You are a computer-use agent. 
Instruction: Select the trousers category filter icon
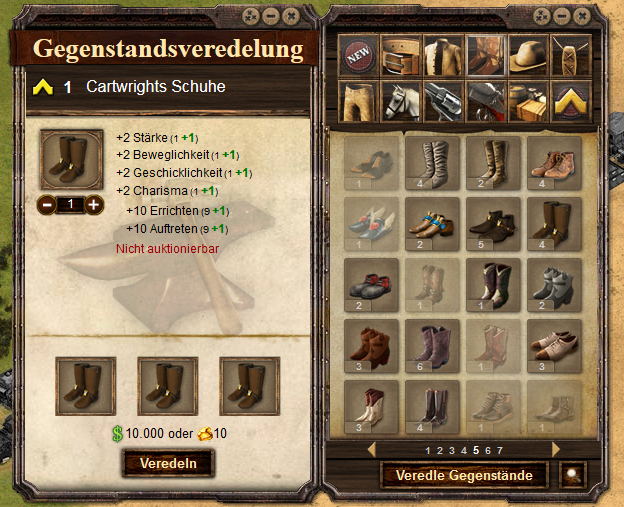(358, 102)
